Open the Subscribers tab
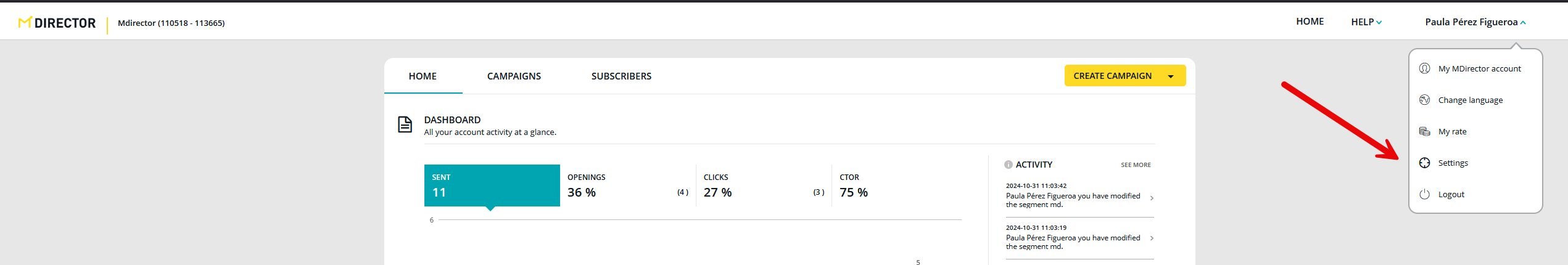The image size is (1568, 265). tap(621, 76)
